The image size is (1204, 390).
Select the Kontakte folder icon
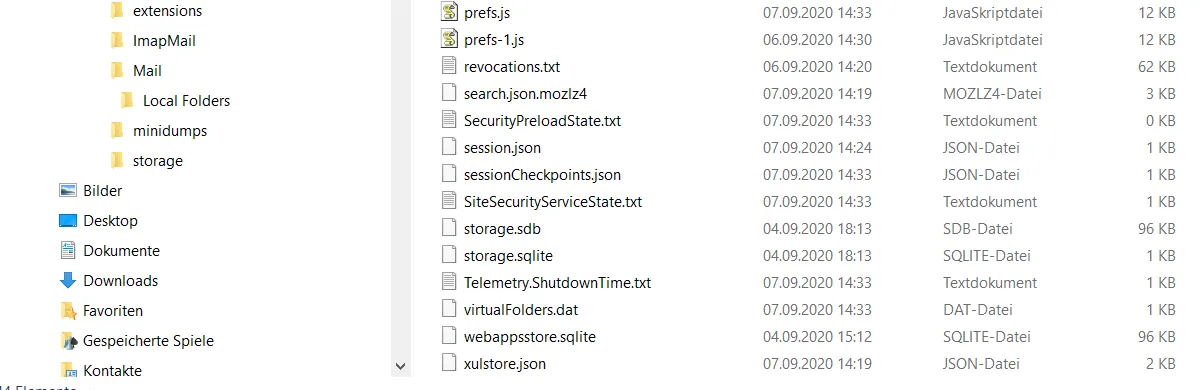[x=68, y=371]
